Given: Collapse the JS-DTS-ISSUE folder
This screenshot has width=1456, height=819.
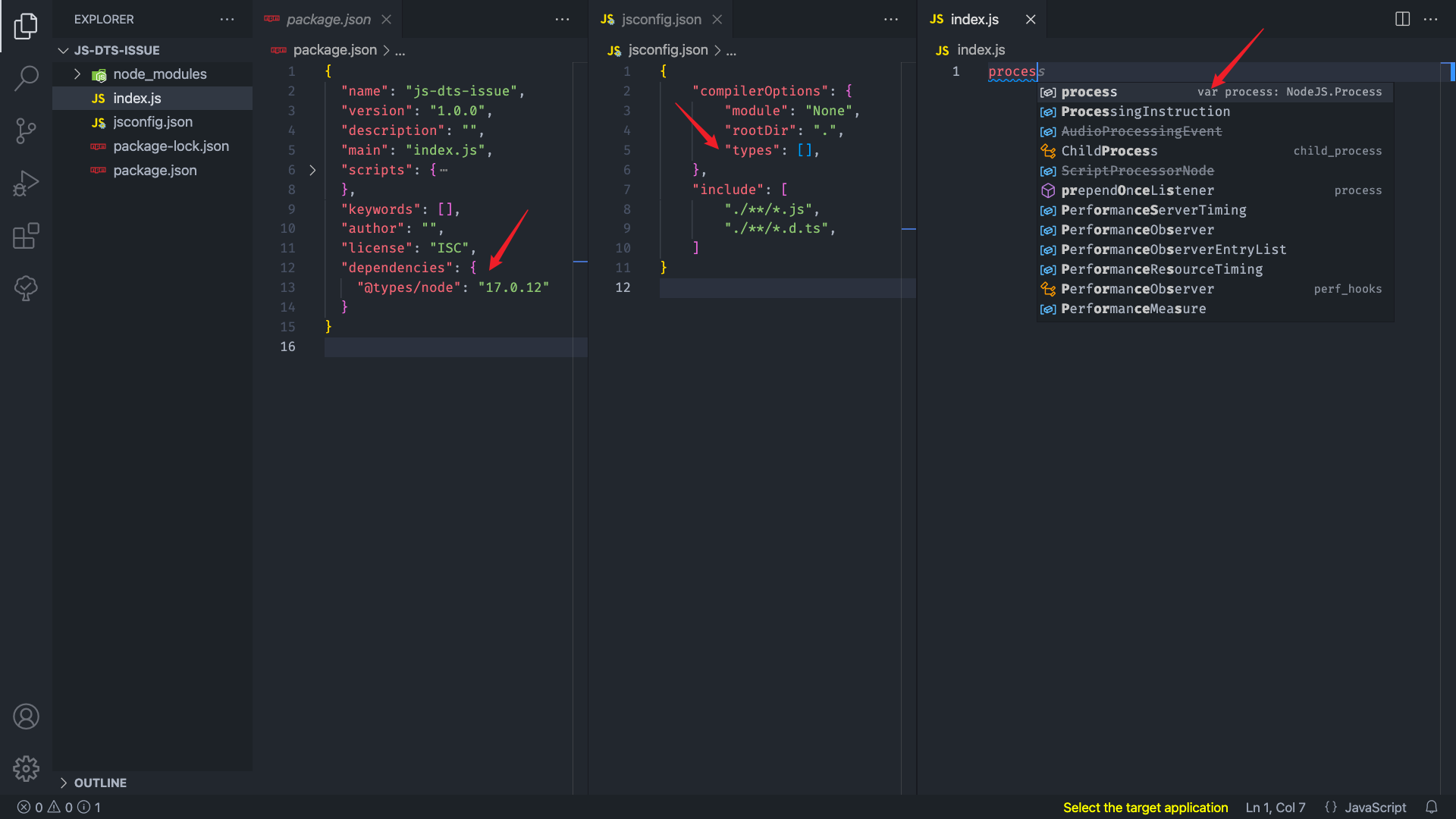Looking at the screenshot, I should [64, 50].
